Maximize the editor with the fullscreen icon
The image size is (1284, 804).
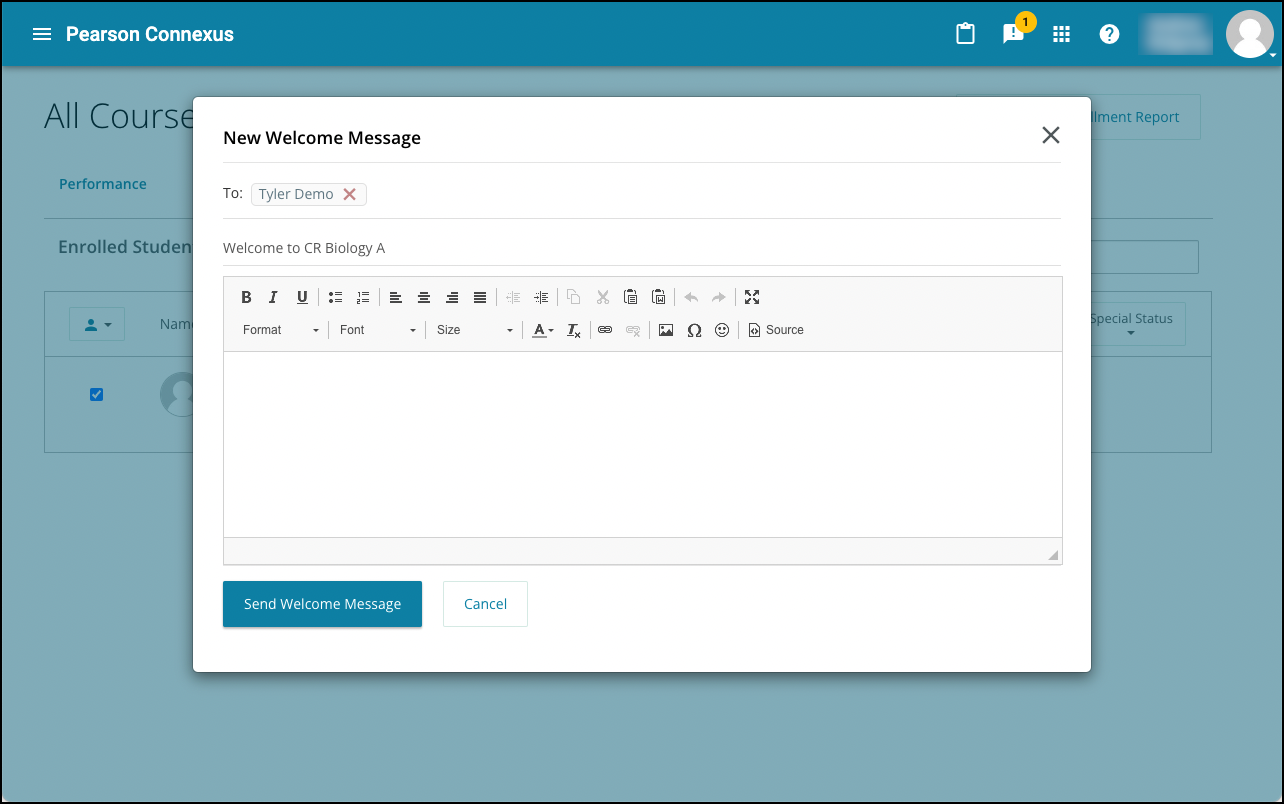[752, 297]
